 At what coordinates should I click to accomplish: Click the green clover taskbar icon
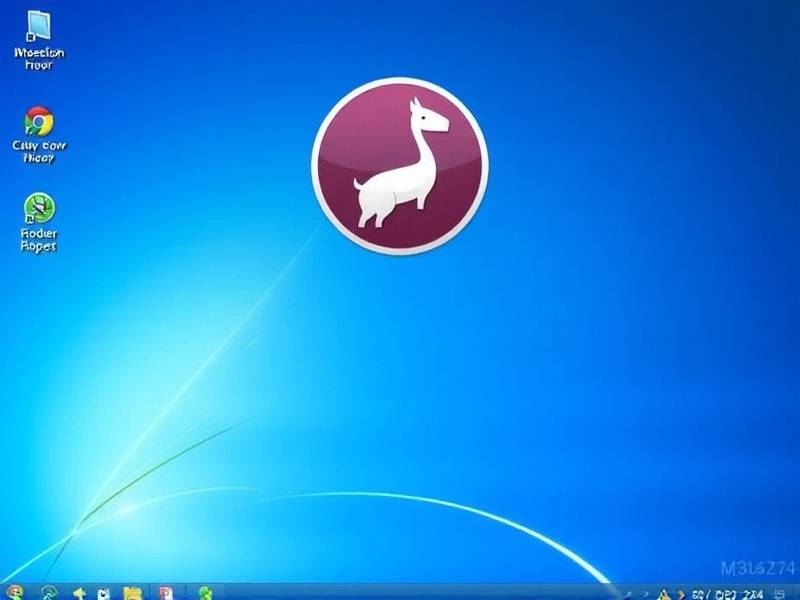point(206,592)
